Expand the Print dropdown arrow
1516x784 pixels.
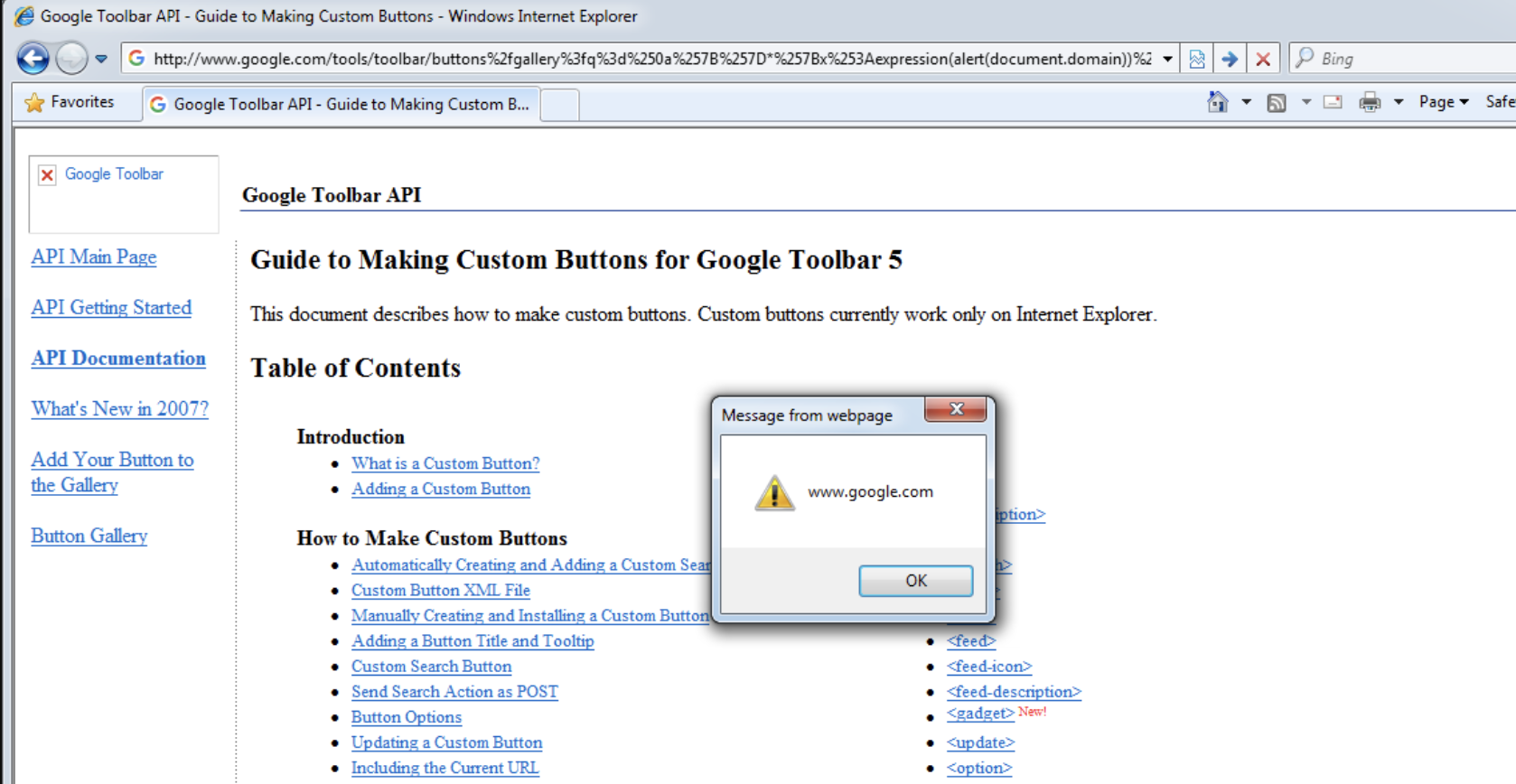click(x=1398, y=102)
